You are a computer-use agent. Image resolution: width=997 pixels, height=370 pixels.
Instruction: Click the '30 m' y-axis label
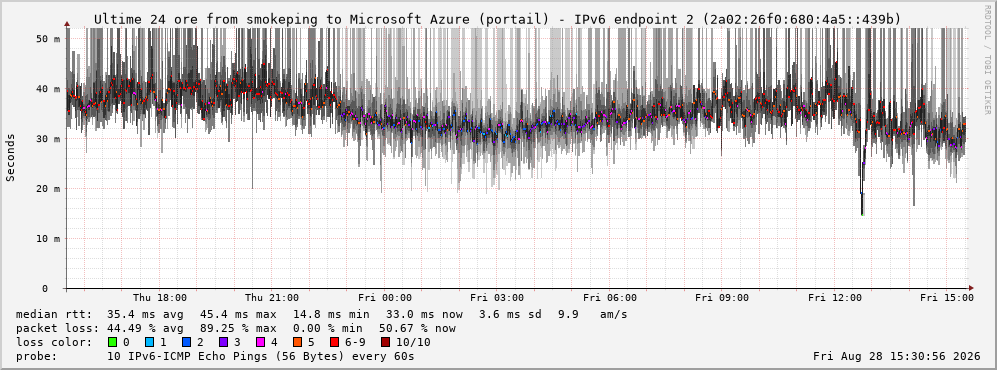(48, 139)
